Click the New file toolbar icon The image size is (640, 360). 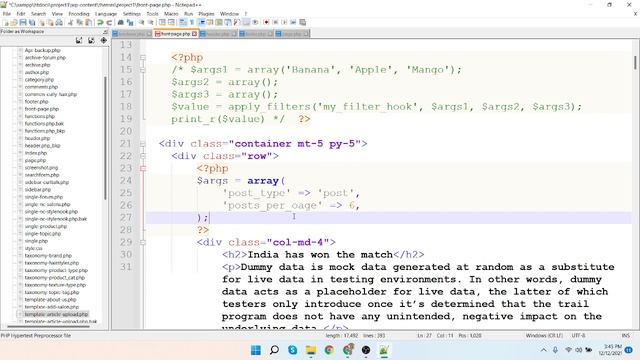[x=7, y=22]
